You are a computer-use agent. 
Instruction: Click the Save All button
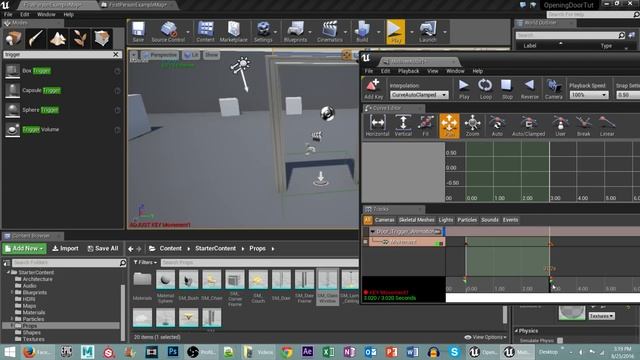[103, 248]
